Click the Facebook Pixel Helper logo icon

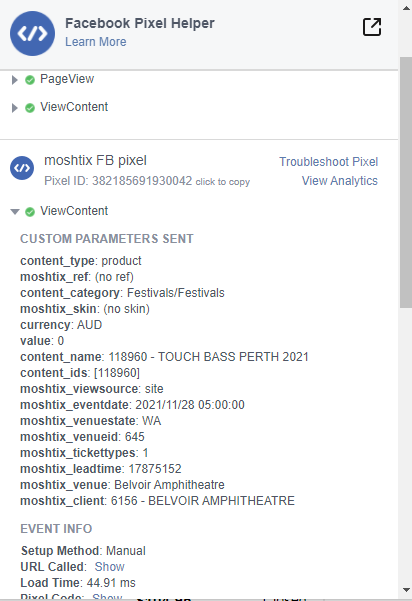[x=33, y=33]
